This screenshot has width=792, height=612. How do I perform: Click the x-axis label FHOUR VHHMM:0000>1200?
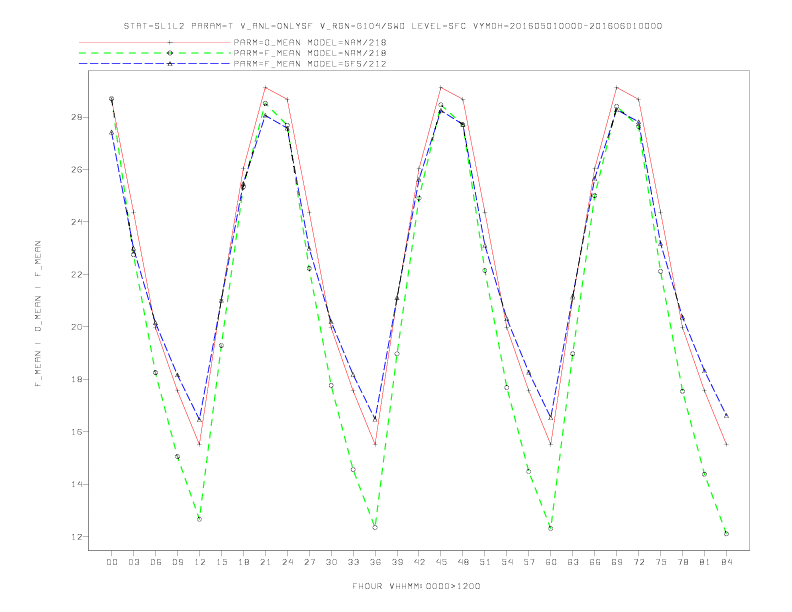[416, 586]
